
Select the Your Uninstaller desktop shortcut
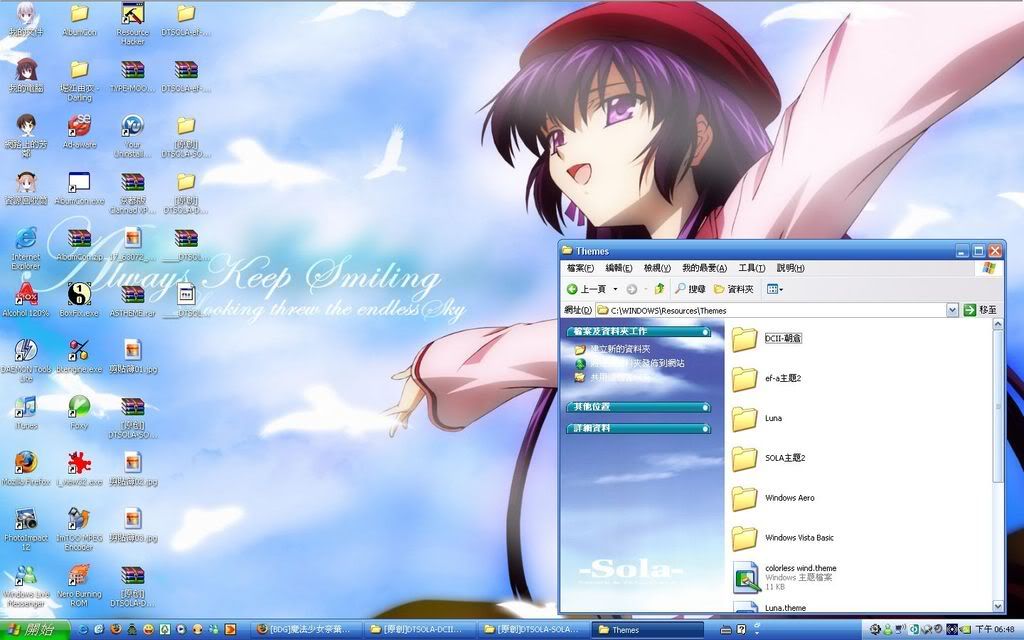coord(133,136)
